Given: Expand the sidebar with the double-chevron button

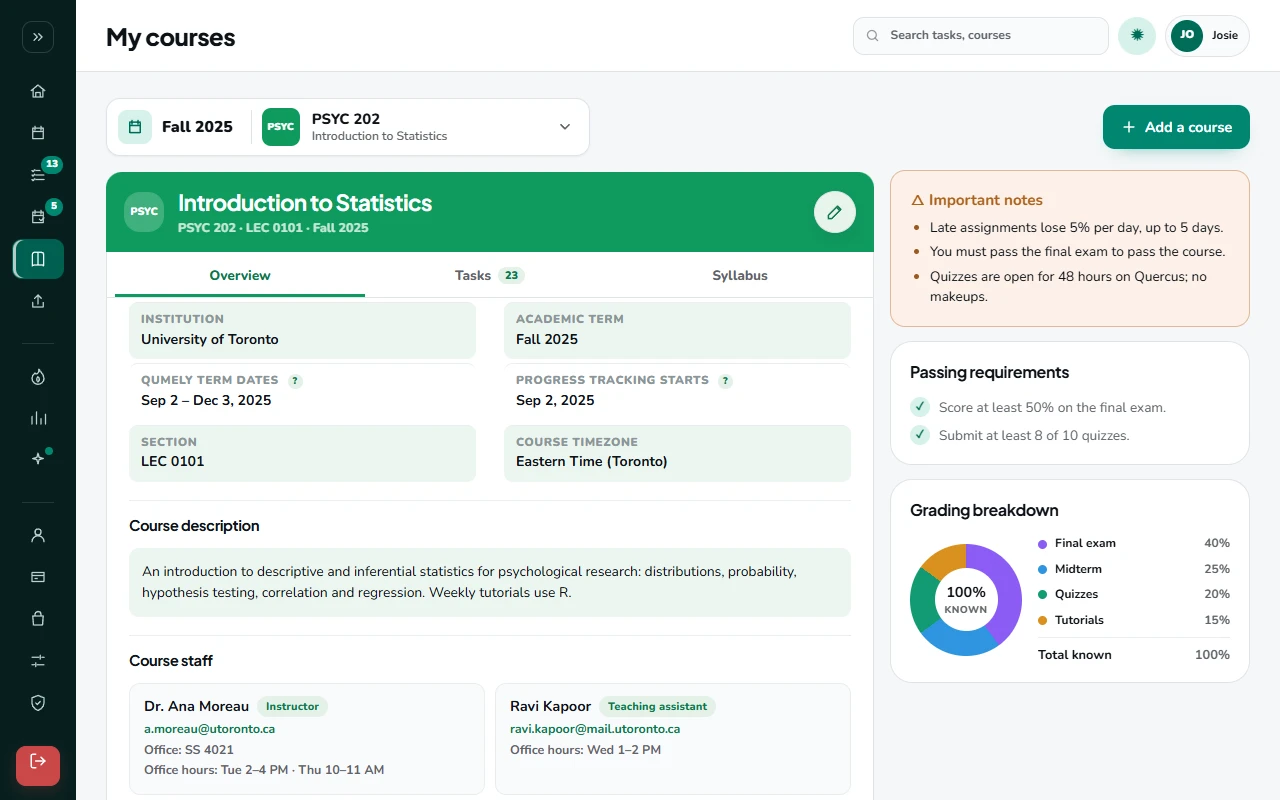Looking at the screenshot, I should click(x=38, y=37).
